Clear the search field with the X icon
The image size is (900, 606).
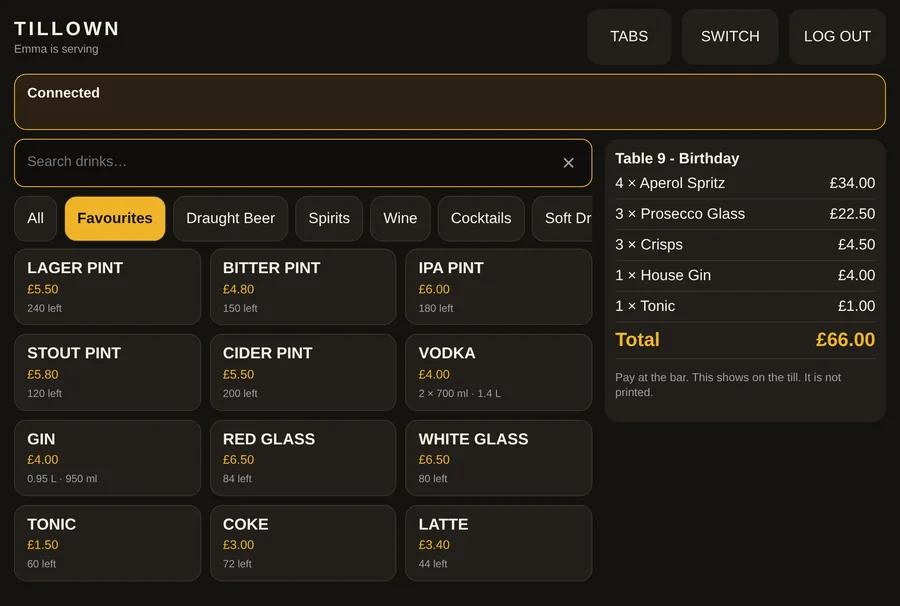coord(568,163)
